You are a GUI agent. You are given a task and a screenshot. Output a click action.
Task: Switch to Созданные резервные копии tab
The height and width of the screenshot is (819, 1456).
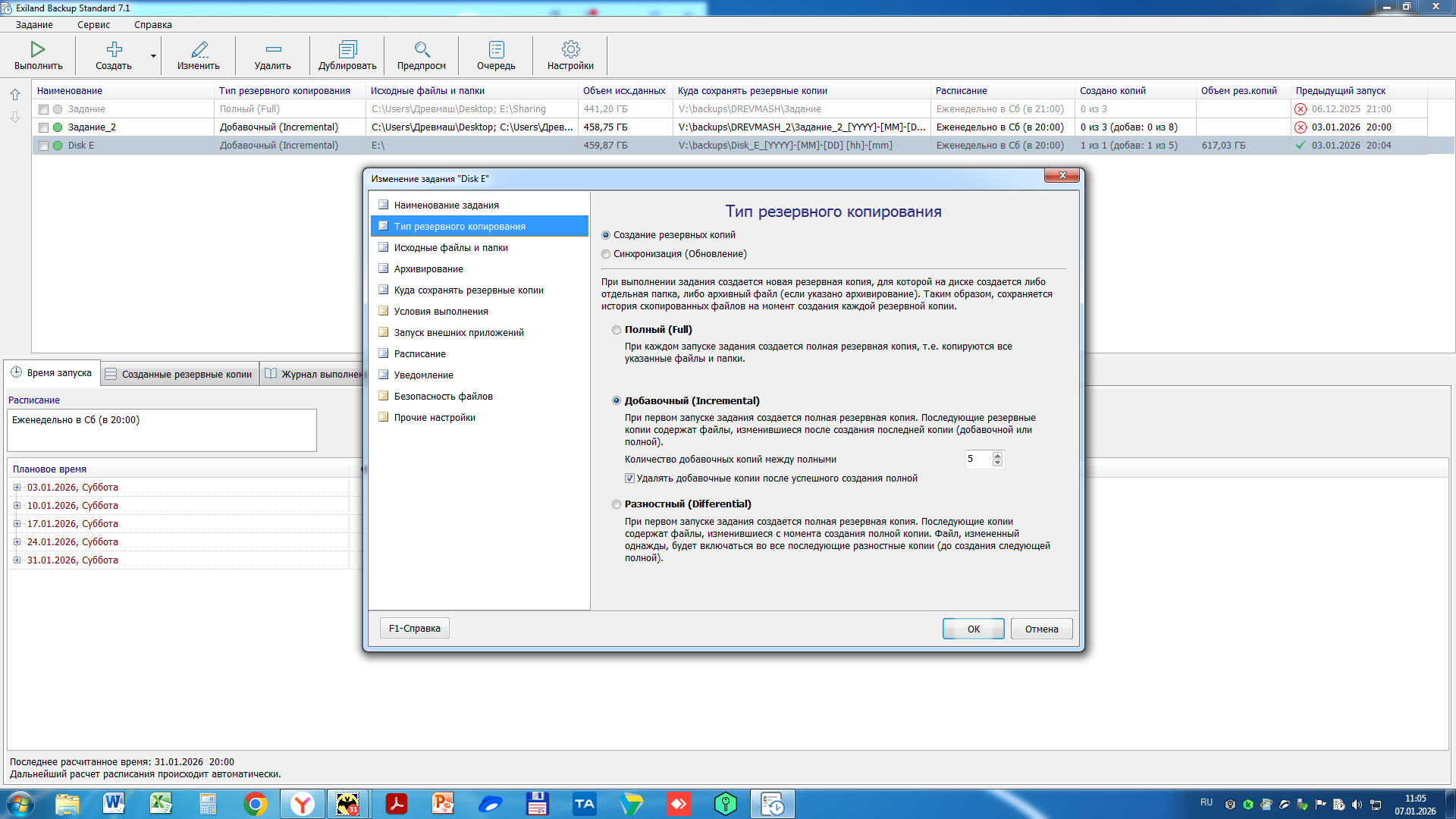click(x=180, y=374)
